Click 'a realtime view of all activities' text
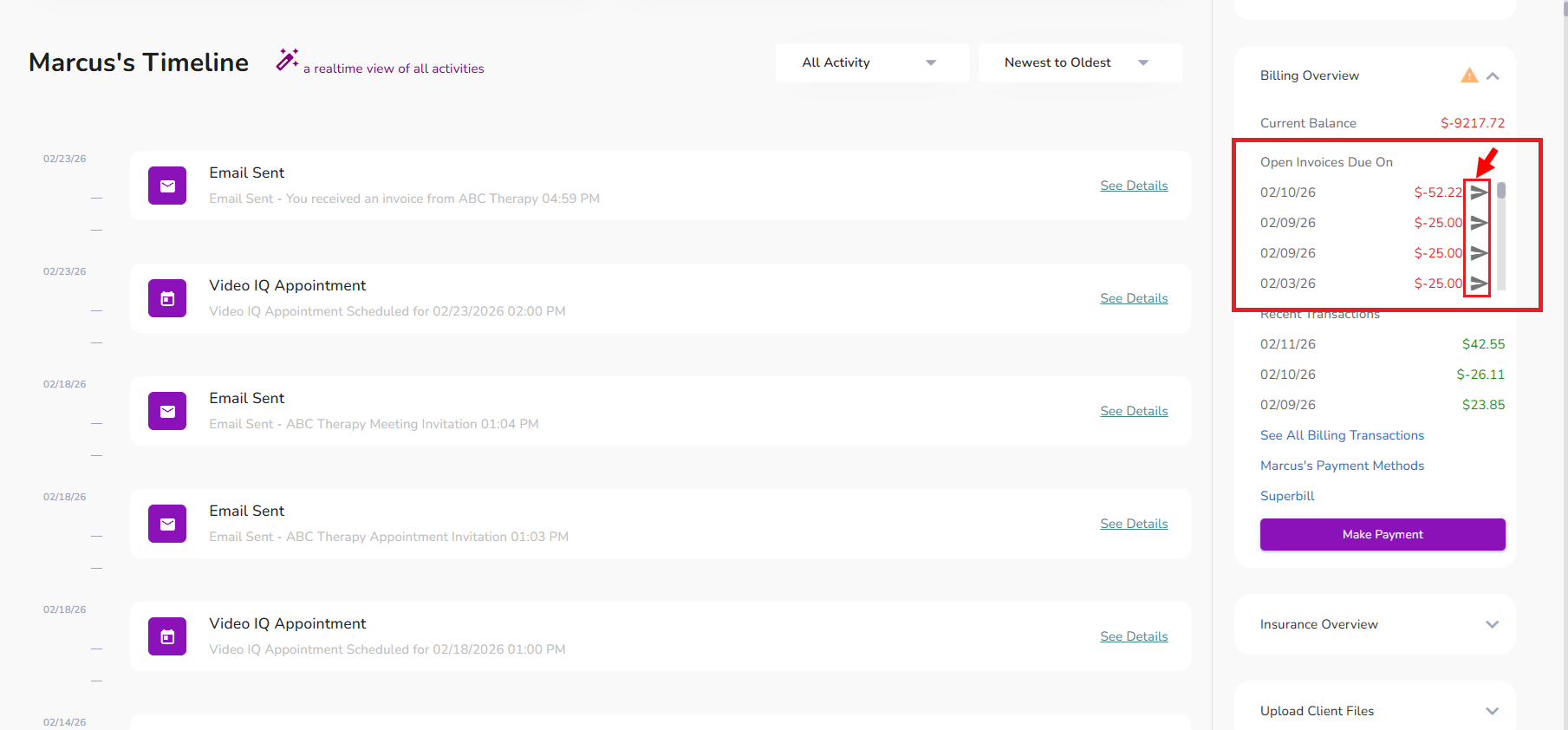Viewport: 1568px width, 730px height. click(x=394, y=68)
